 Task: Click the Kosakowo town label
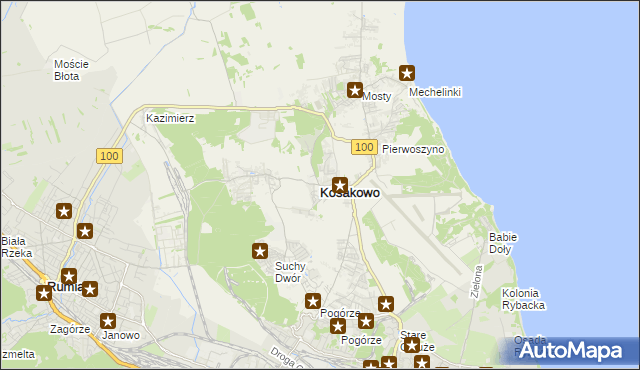tap(350, 193)
